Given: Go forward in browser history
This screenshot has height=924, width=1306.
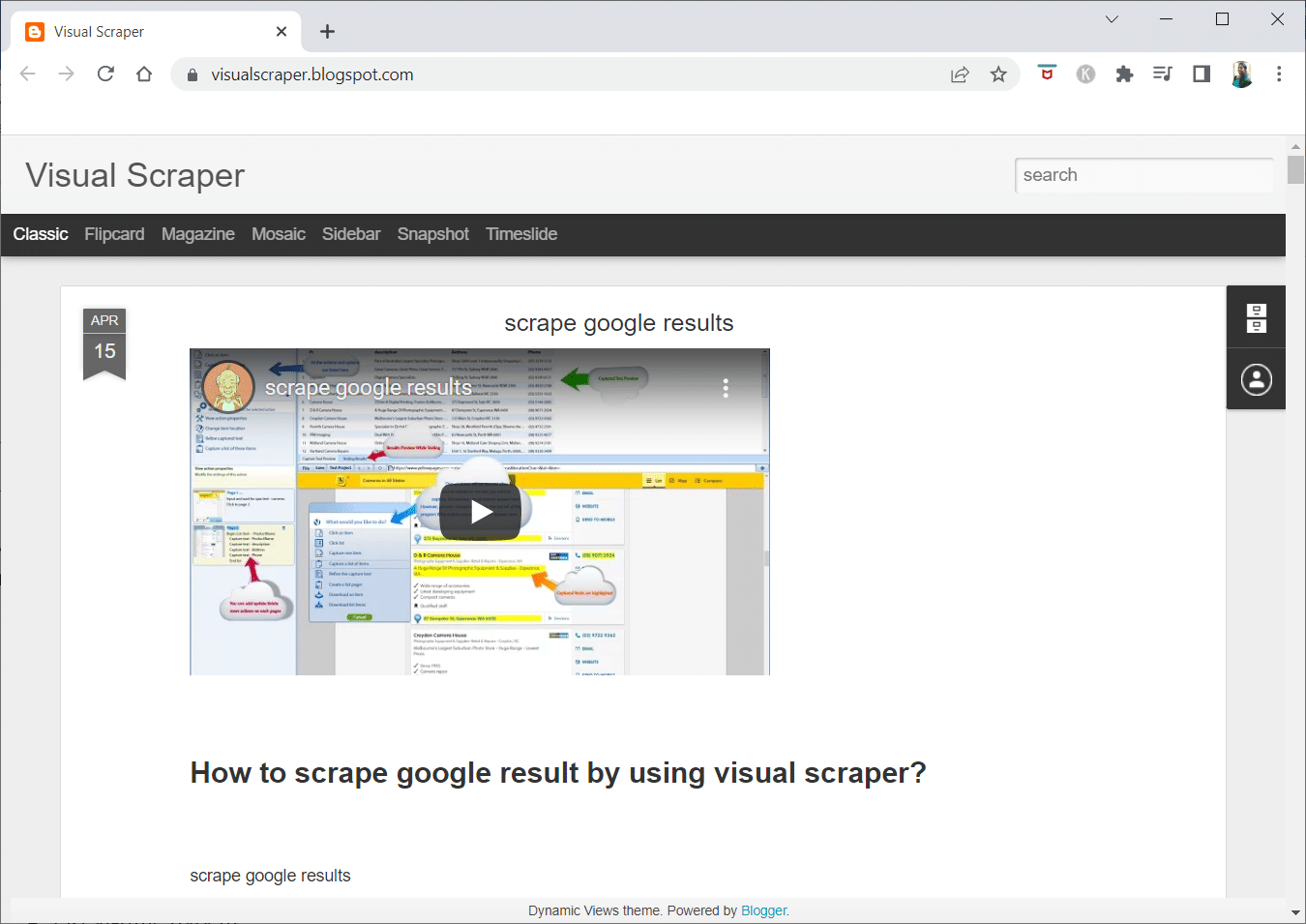Looking at the screenshot, I should click(x=66, y=75).
